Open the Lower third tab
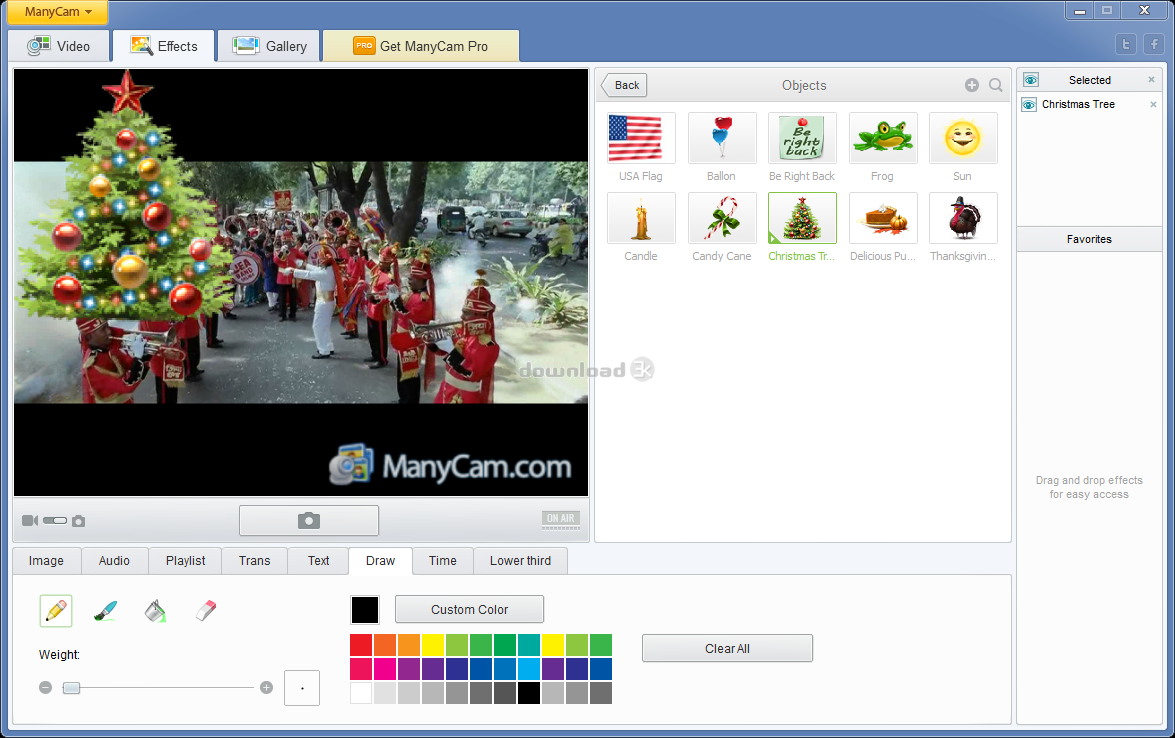The height and width of the screenshot is (738, 1175). click(x=521, y=560)
